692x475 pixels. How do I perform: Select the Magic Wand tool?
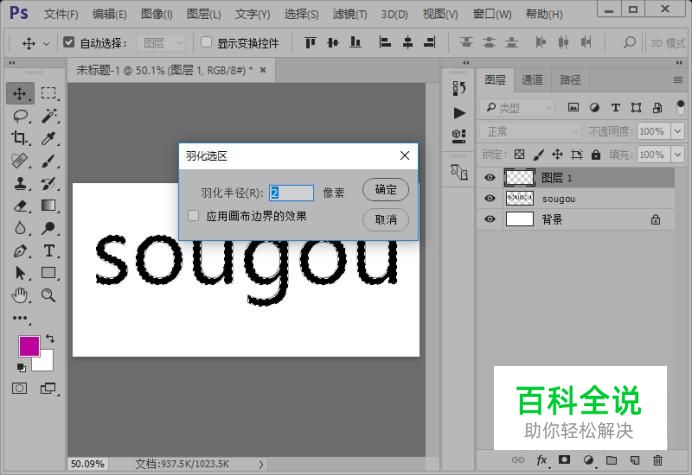pos(49,116)
